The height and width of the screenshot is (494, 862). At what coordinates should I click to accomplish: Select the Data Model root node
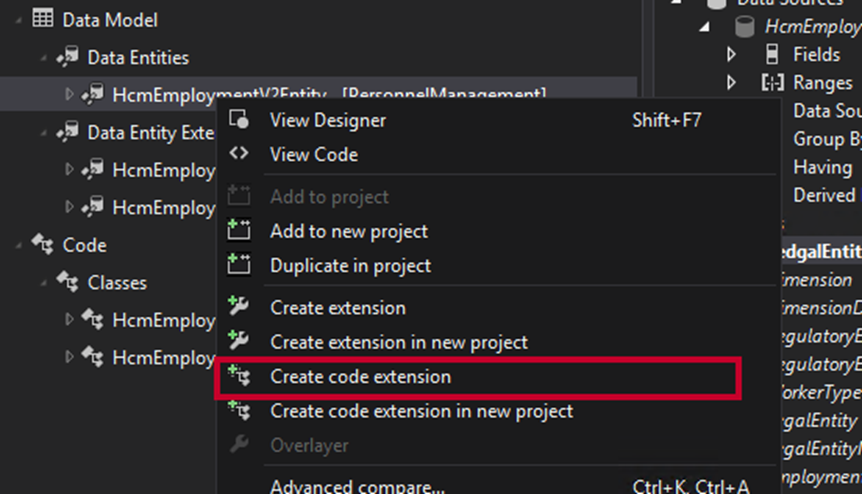click(109, 20)
